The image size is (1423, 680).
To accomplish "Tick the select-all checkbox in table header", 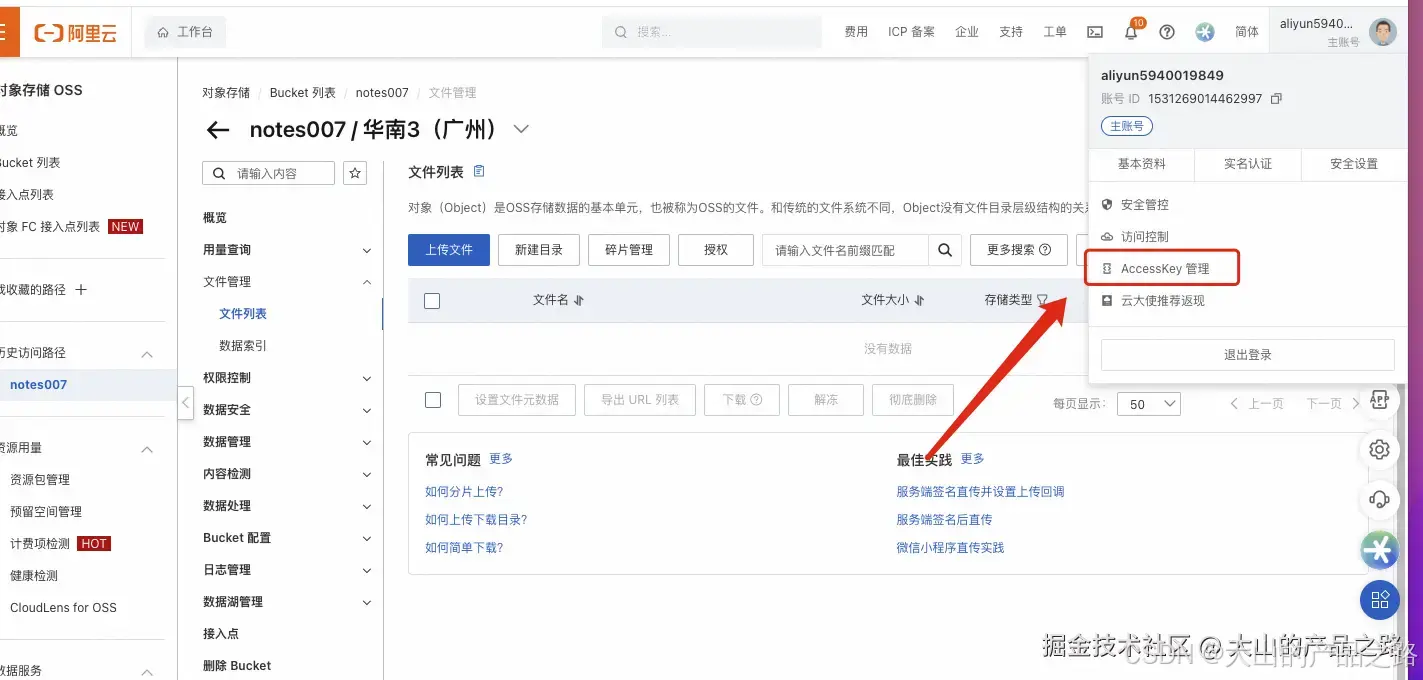I will pyautogui.click(x=432, y=301).
